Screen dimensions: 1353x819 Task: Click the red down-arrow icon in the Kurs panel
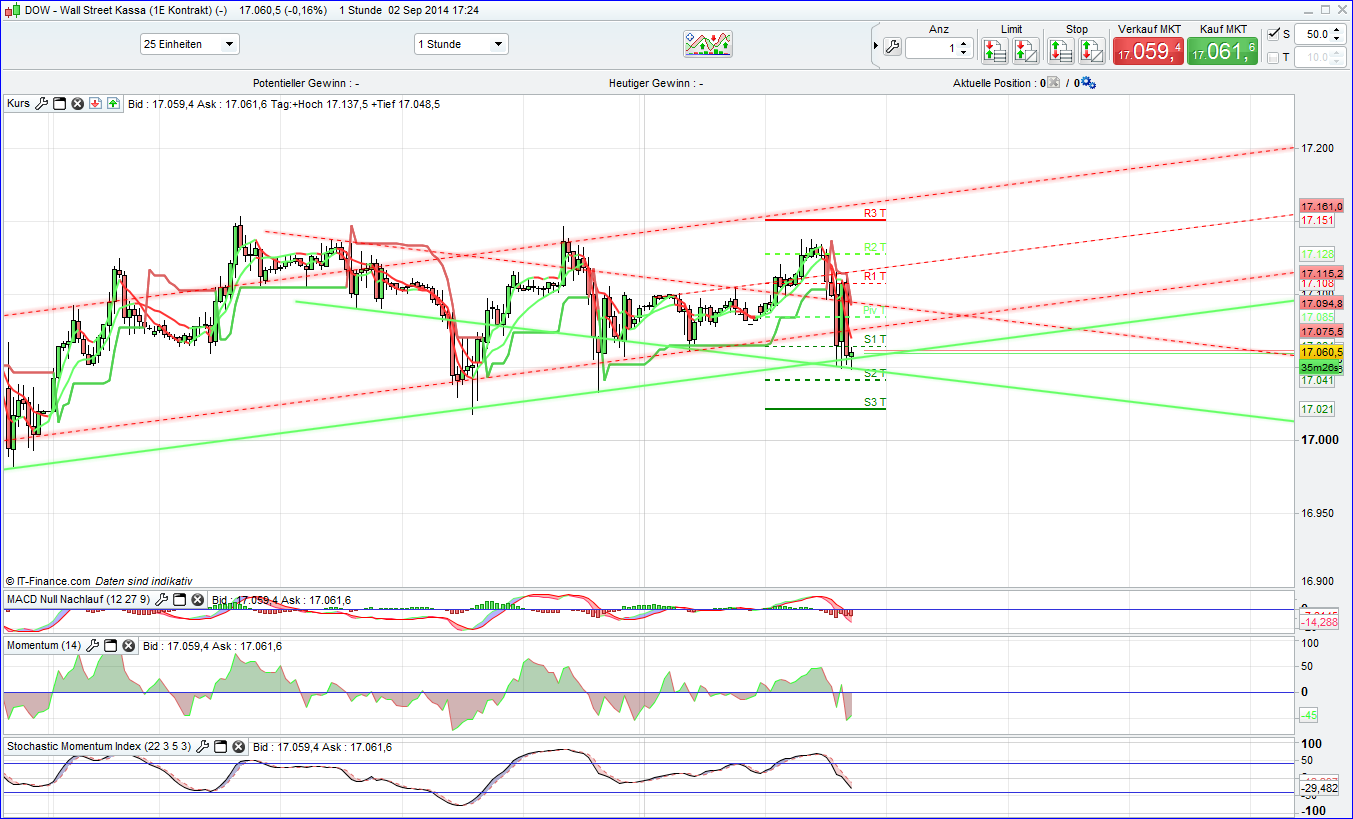[94, 103]
